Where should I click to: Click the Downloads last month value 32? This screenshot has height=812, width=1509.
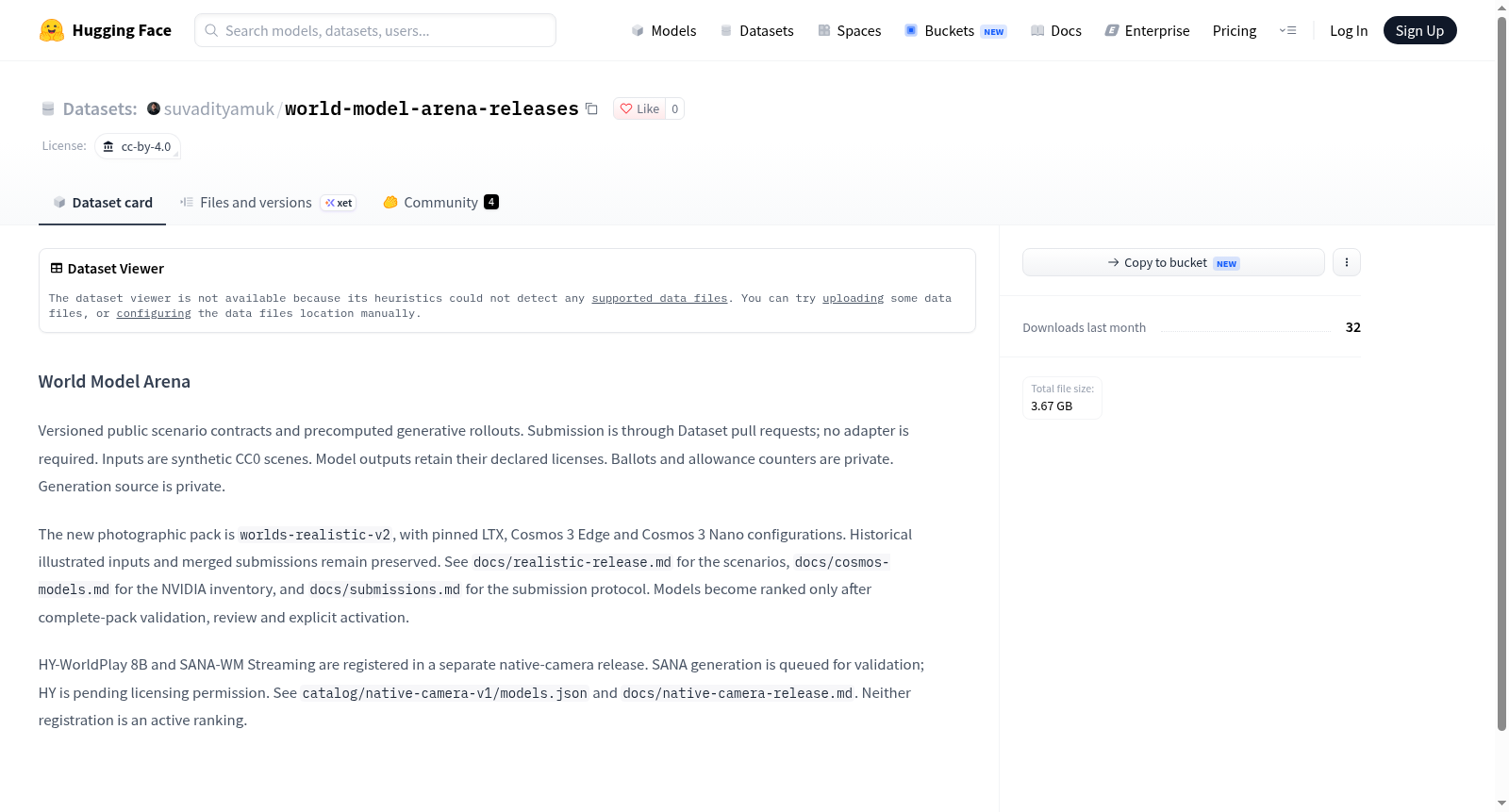point(1352,327)
